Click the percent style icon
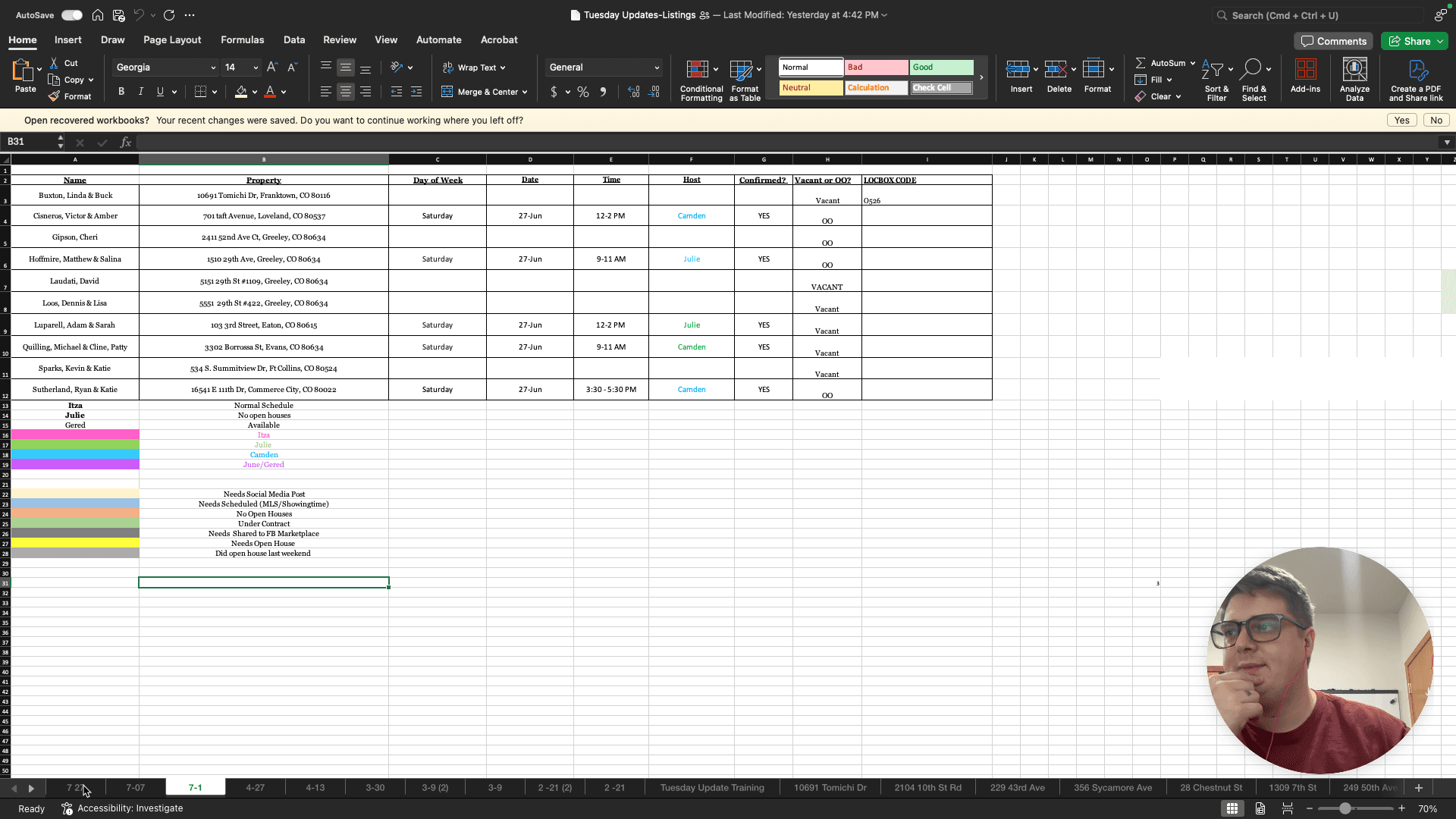The width and height of the screenshot is (1456, 819). 582,92
